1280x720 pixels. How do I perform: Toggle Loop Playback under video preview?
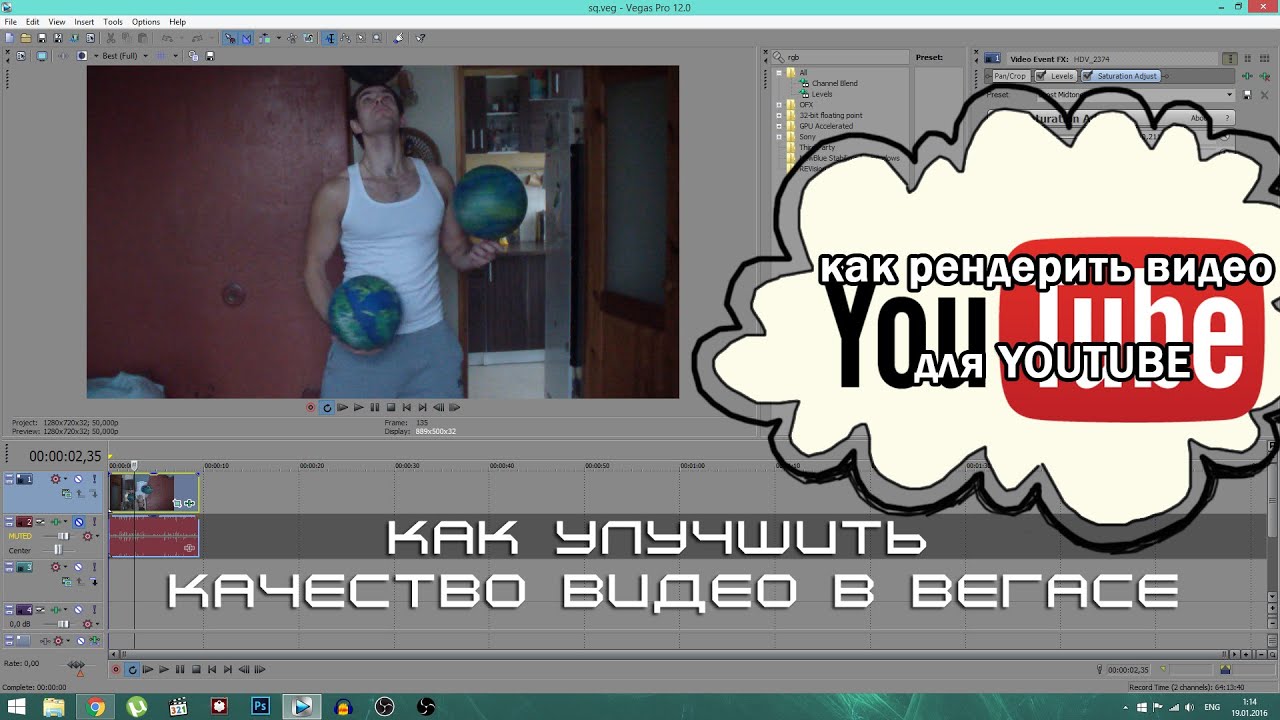326,407
